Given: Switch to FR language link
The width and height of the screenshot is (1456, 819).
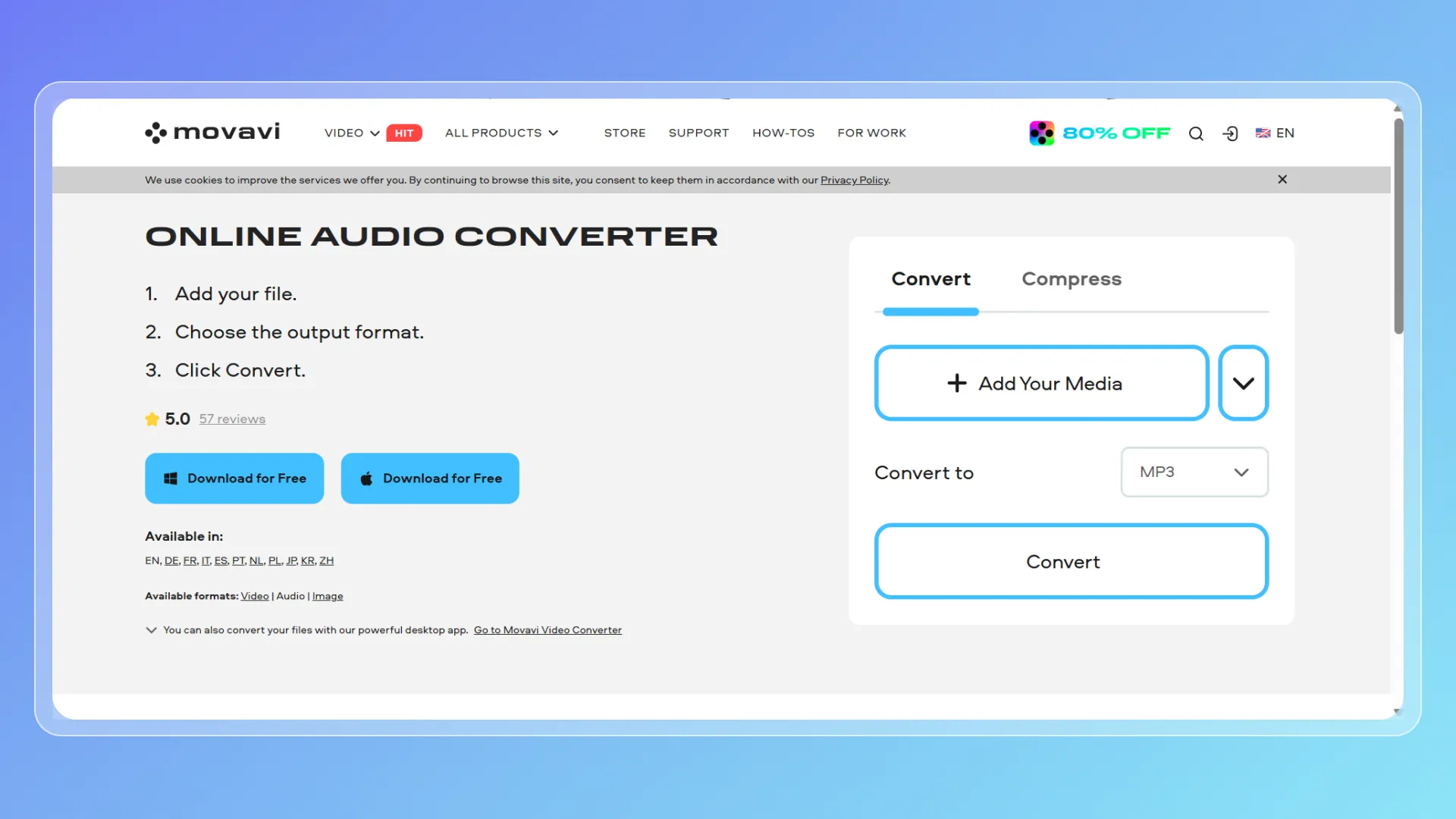Looking at the screenshot, I should pyautogui.click(x=190, y=560).
